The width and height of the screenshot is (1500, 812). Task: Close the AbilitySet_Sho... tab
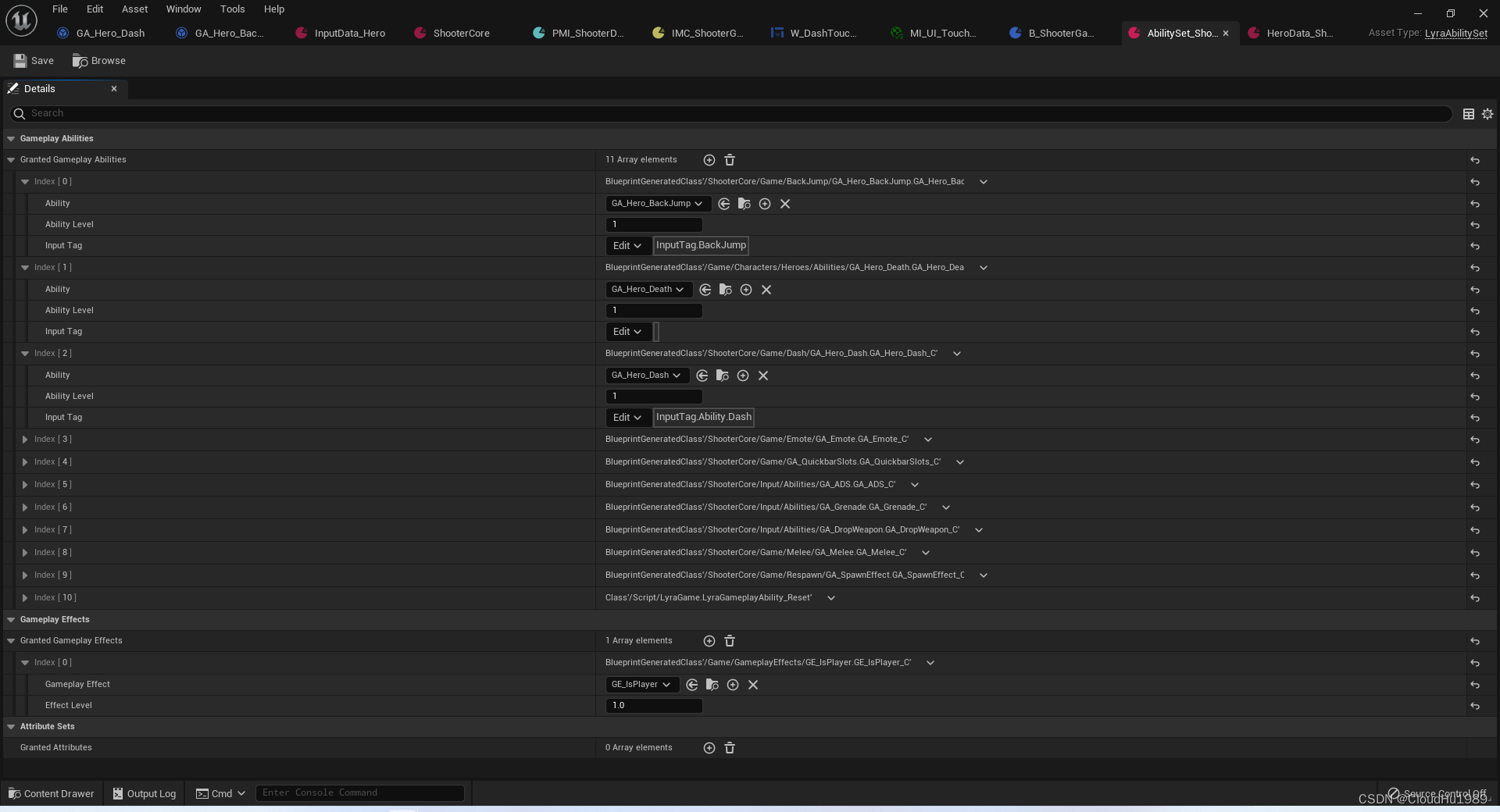[x=1226, y=34]
